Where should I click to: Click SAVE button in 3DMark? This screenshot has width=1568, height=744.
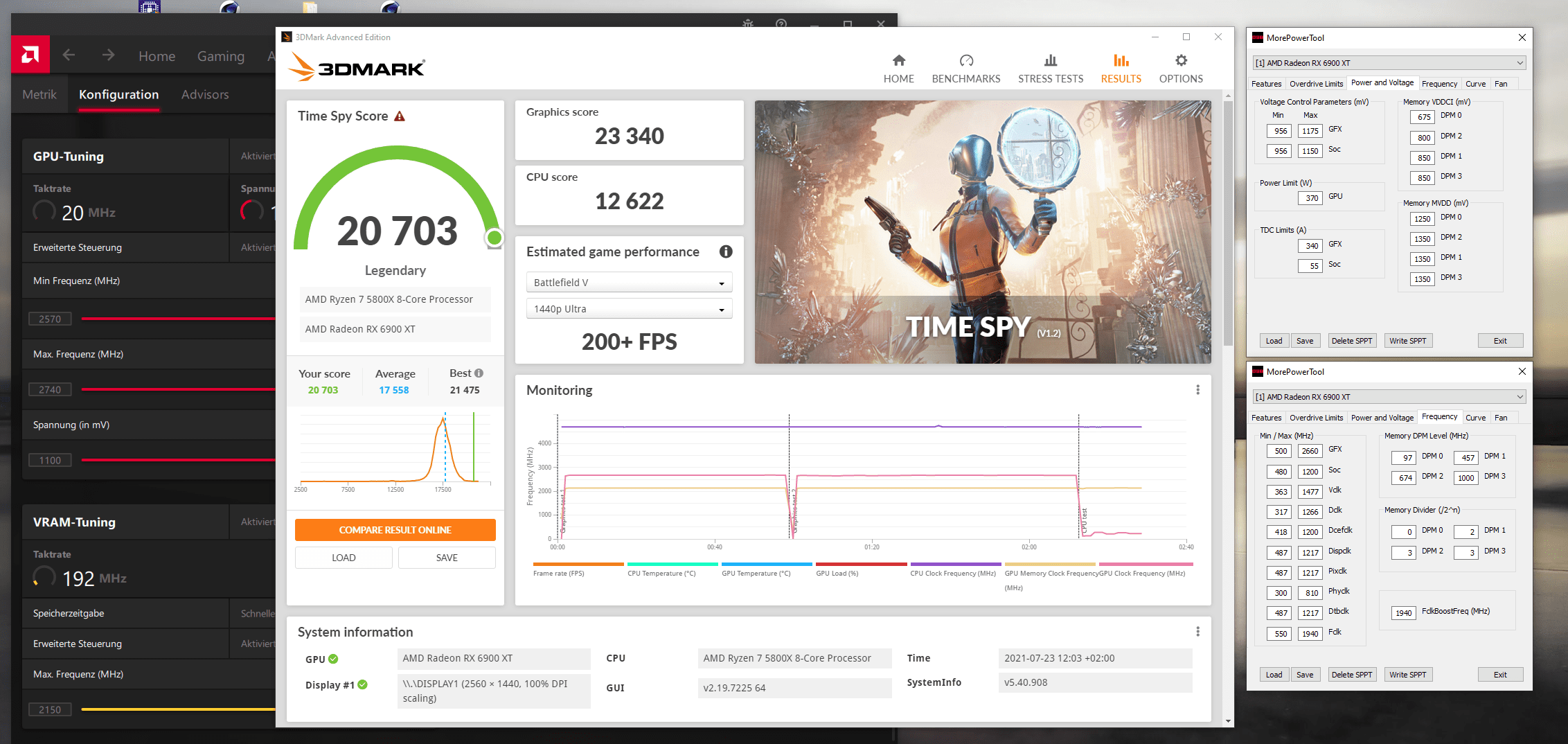pyautogui.click(x=447, y=558)
